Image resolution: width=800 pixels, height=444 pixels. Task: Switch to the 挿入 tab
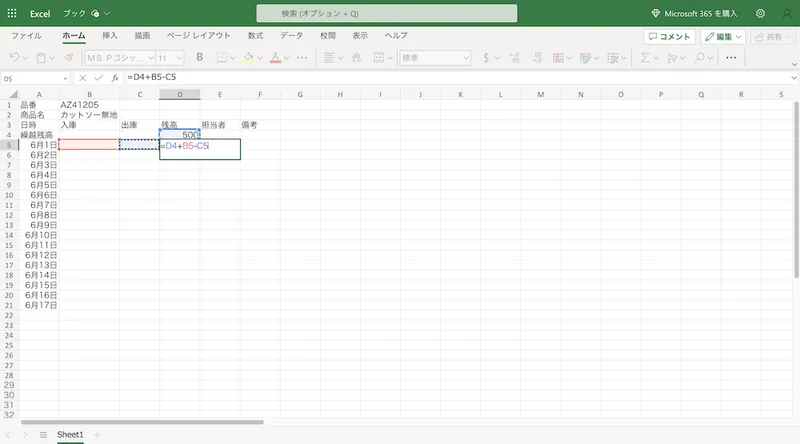click(110, 36)
